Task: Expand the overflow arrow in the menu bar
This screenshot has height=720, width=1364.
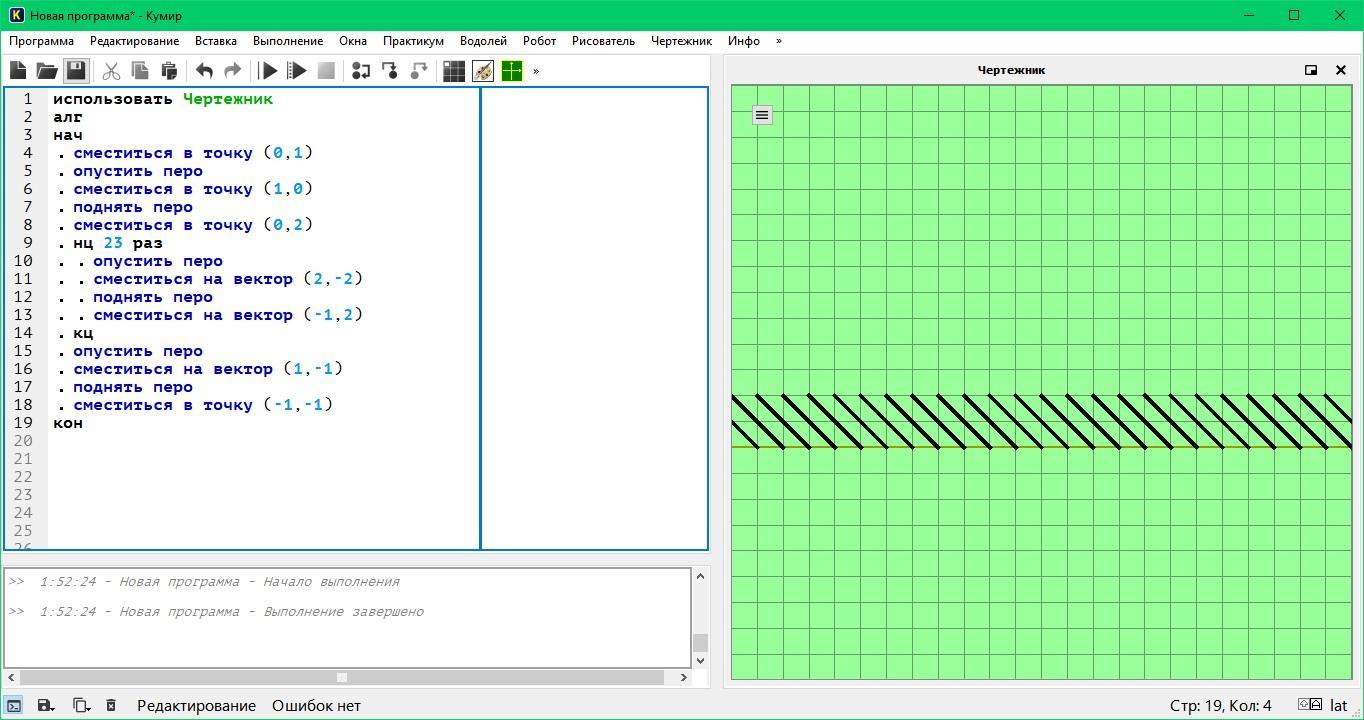Action: (x=779, y=41)
